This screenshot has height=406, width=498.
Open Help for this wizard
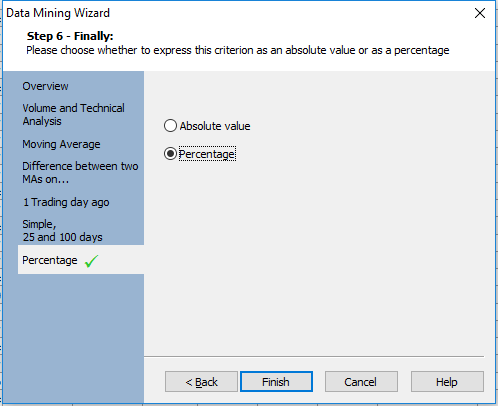click(447, 382)
